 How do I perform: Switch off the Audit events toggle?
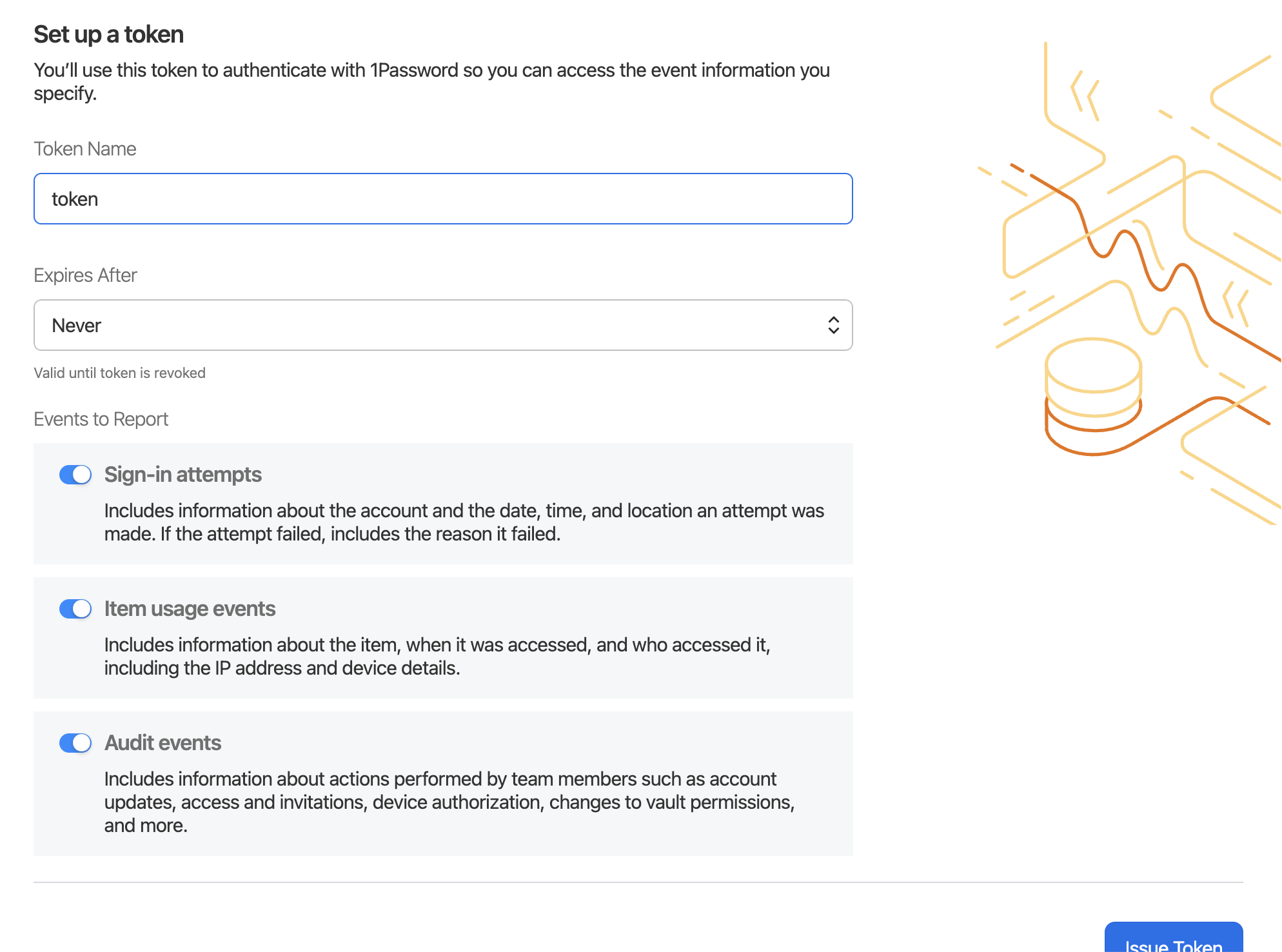click(x=75, y=743)
